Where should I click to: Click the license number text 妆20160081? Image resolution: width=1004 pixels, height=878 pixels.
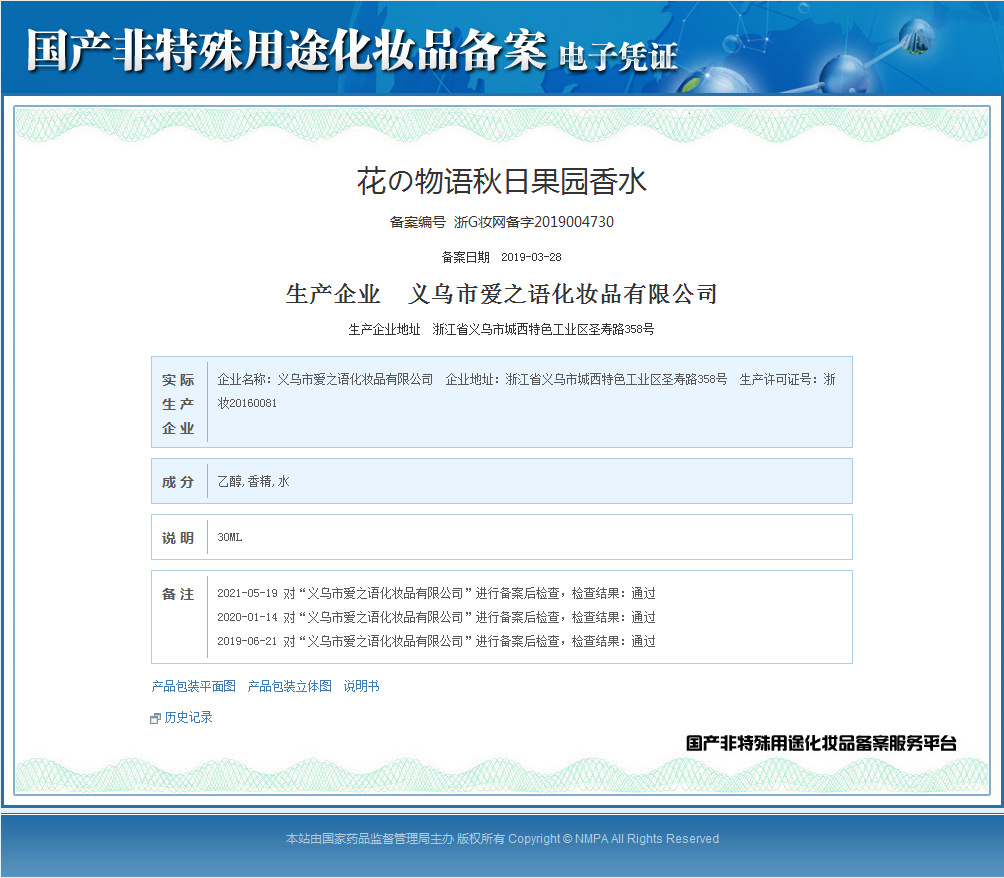247,403
